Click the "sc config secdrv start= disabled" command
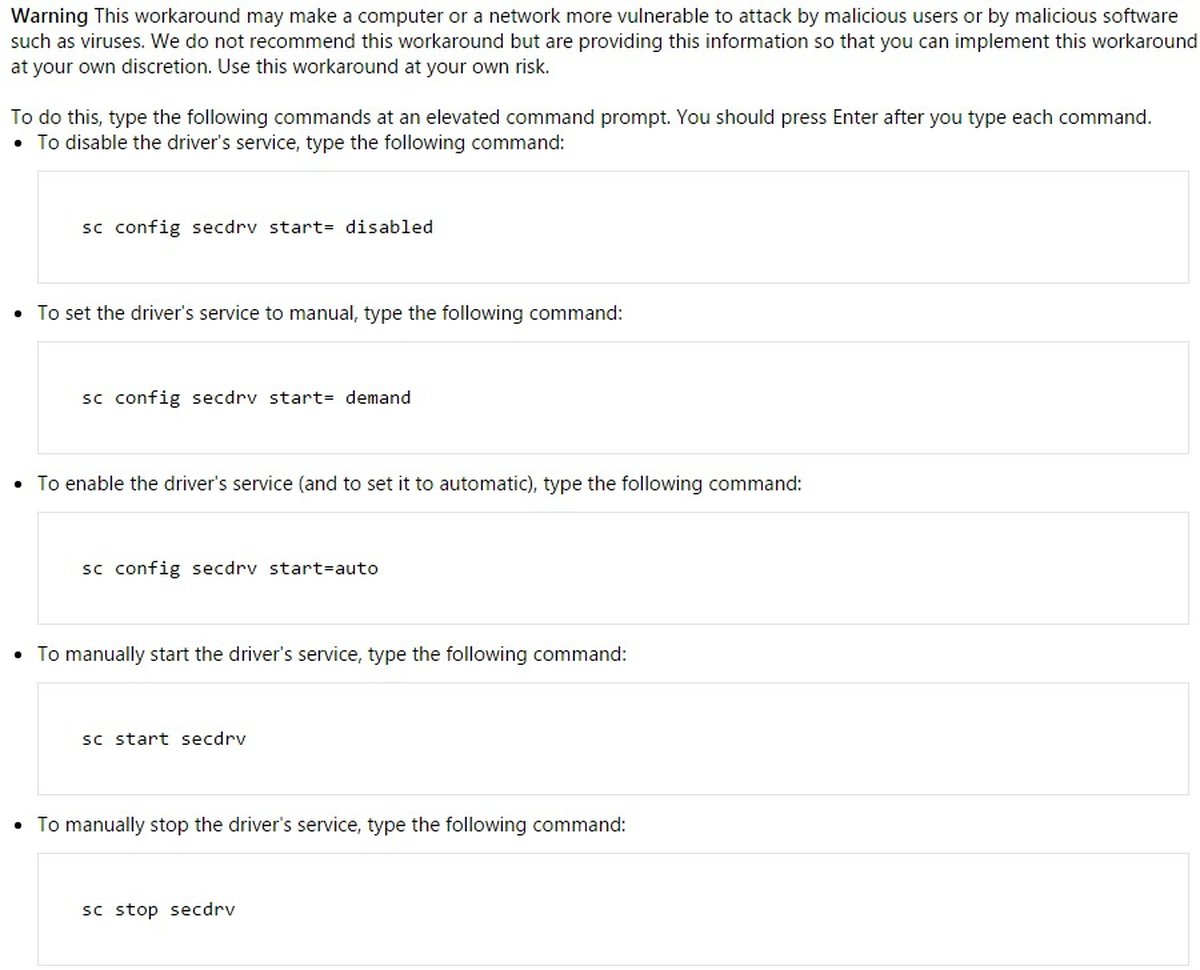Viewport: 1200px width, 970px height. (257, 227)
